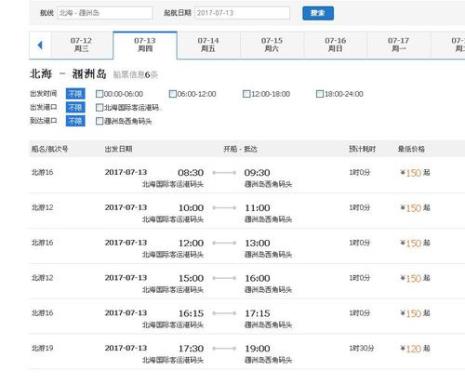Enable the 12:00-18:00 time filter
Image resolution: width=465 pixels, height=384 pixels.
(x=246, y=94)
